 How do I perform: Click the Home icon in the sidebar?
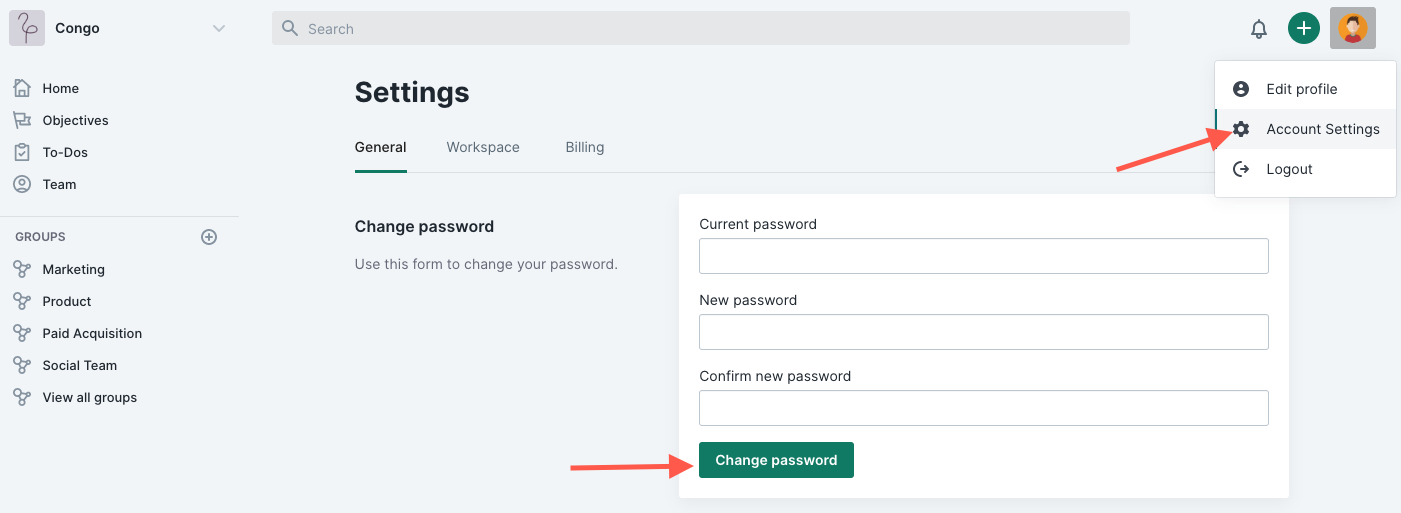click(x=22, y=88)
